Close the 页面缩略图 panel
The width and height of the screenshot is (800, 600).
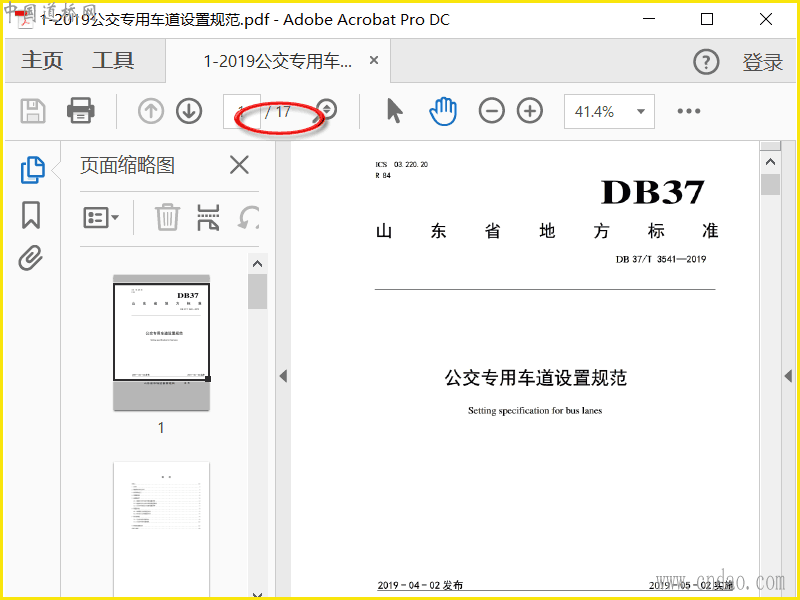(239, 165)
